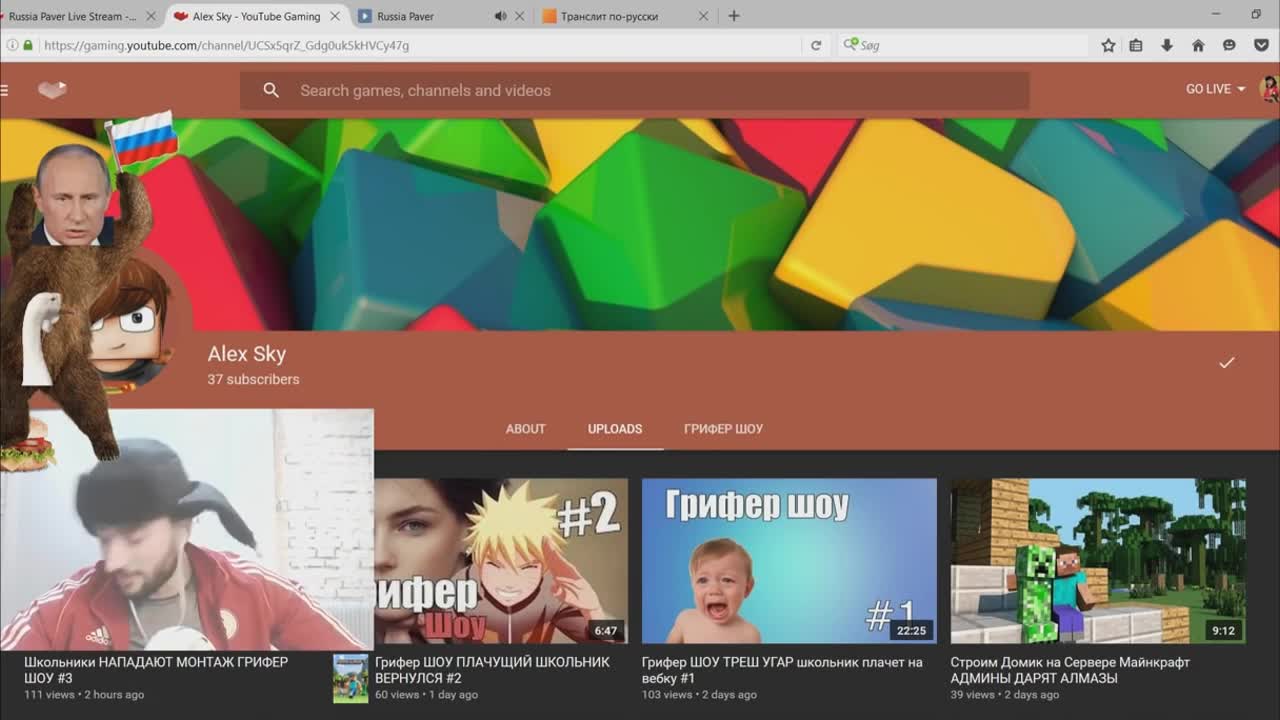
Task: Click the Minecraft game icon beside video #2
Action: (x=350, y=678)
